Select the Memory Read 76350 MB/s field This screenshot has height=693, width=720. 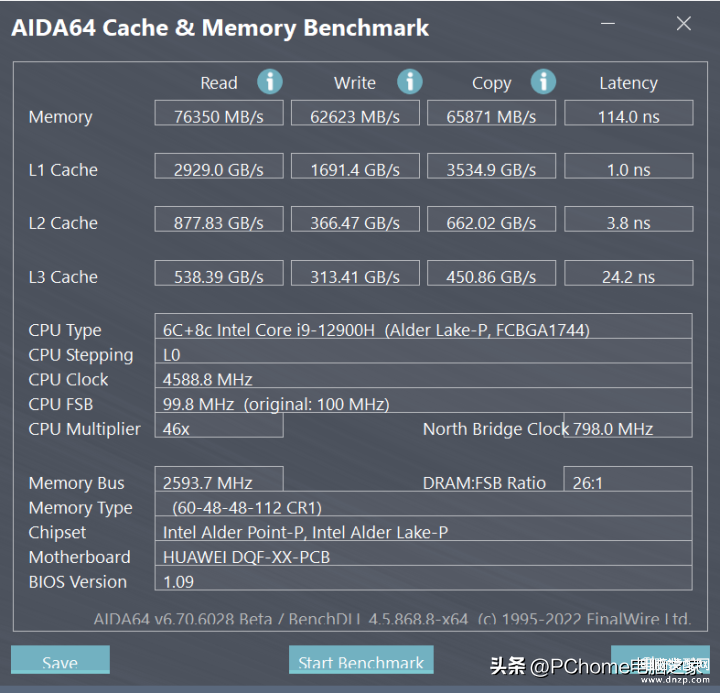coord(219,113)
